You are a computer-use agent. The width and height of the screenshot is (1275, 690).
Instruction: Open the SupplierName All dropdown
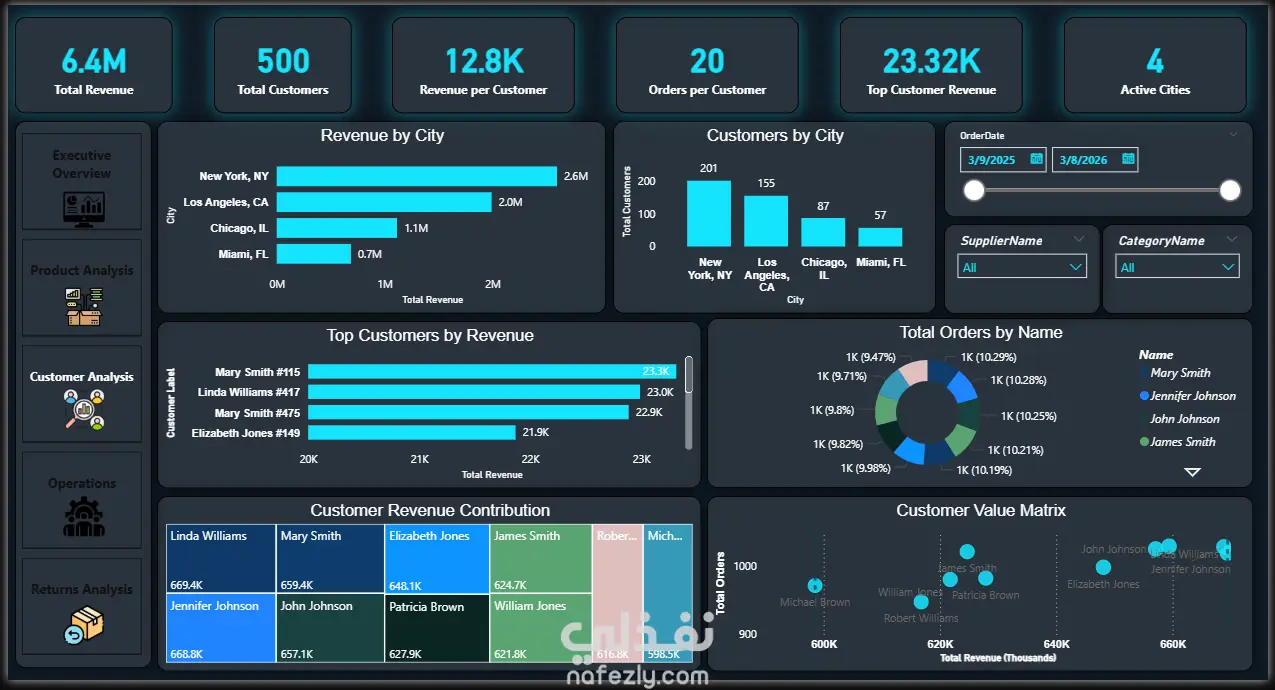[x=1022, y=267]
